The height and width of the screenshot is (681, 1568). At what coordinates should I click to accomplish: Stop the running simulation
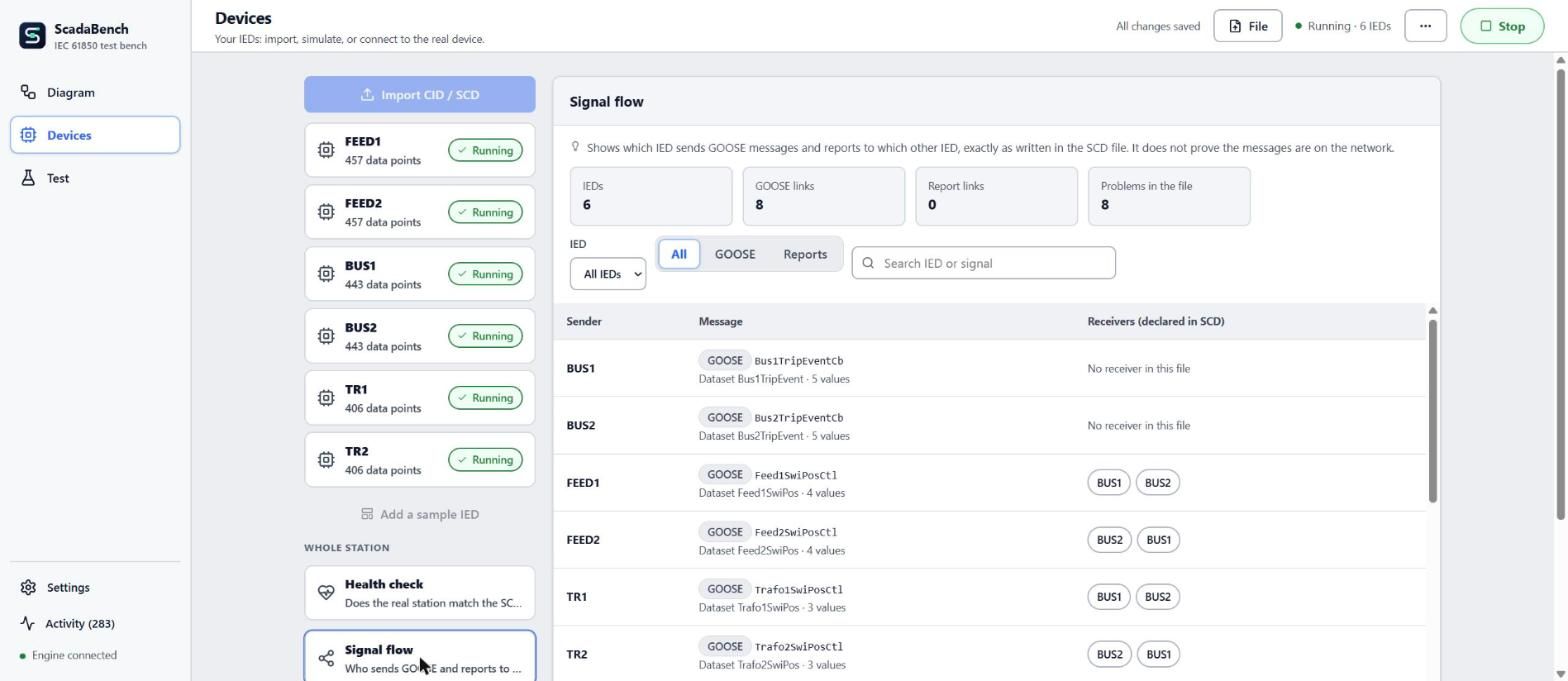pos(1502,26)
